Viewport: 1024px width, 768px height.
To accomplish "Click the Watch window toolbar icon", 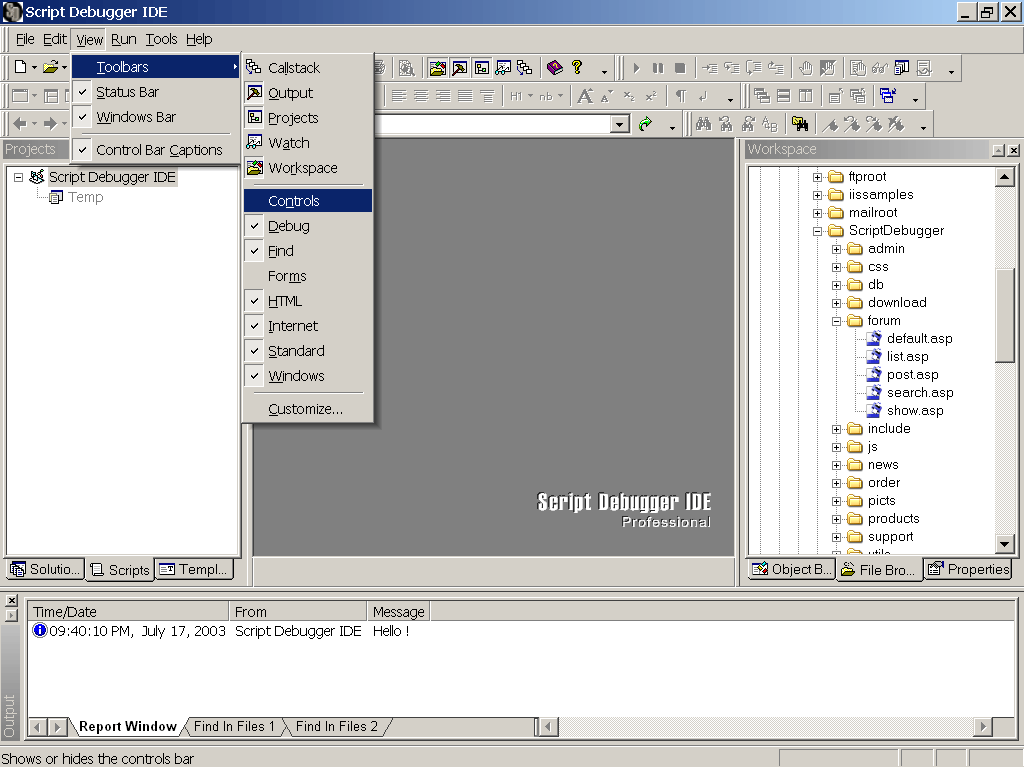I will click(x=504, y=68).
